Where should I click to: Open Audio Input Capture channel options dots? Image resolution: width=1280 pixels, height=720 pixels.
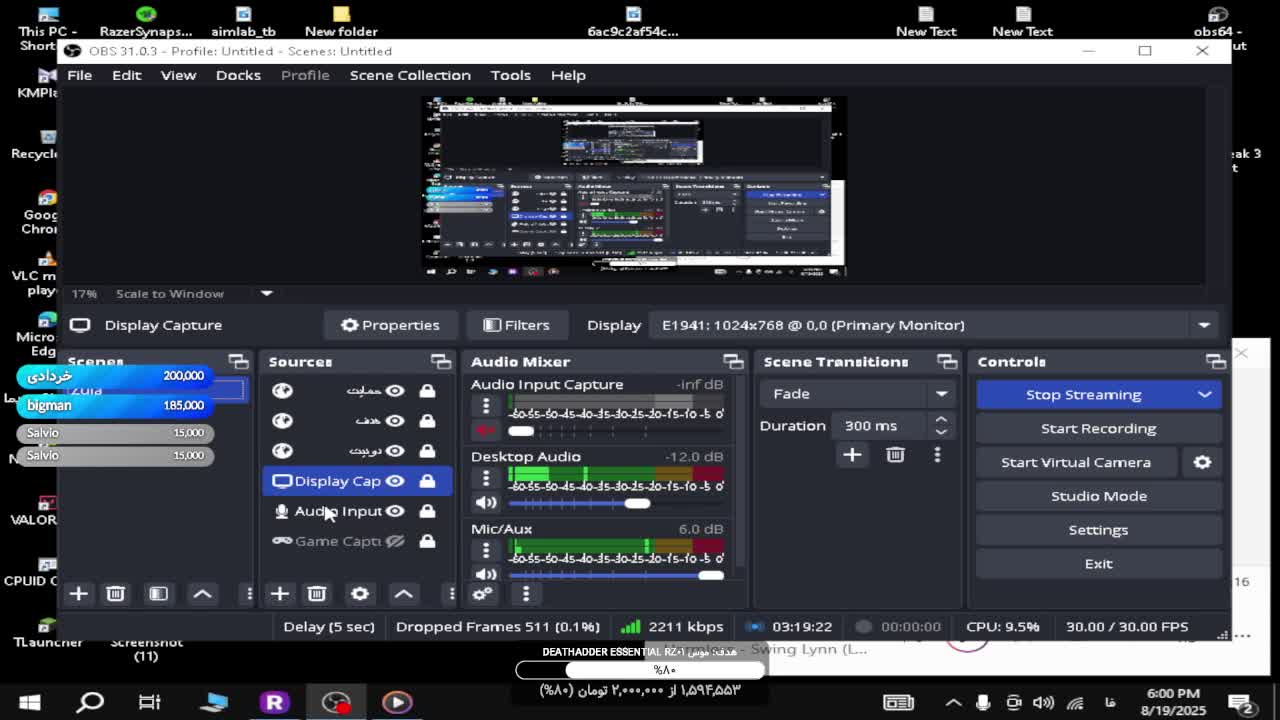point(486,404)
